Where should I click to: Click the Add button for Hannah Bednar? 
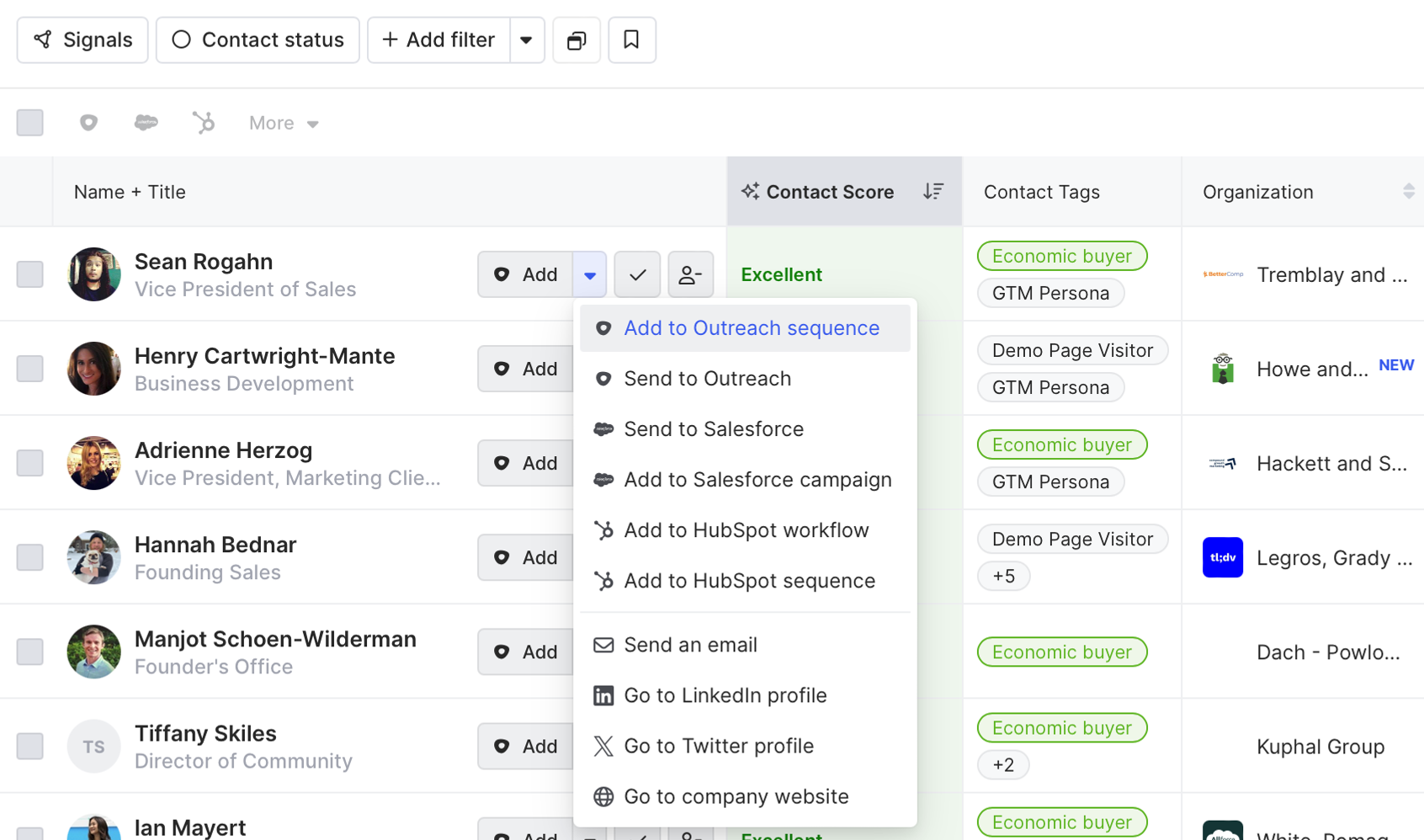click(x=525, y=557)
